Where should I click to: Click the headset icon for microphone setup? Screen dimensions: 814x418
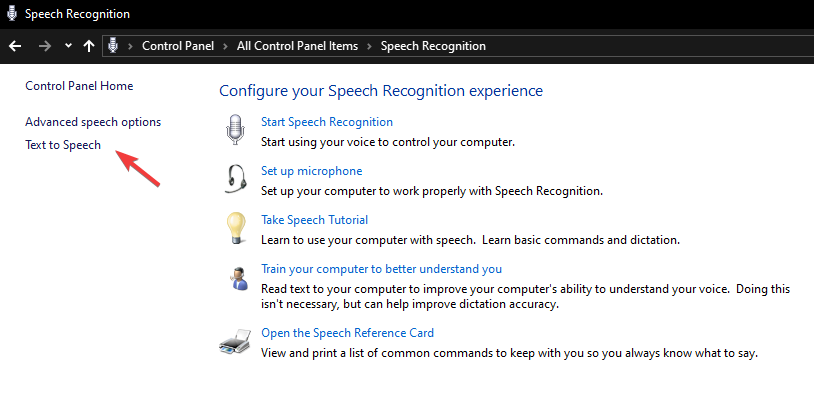(236, 179)
